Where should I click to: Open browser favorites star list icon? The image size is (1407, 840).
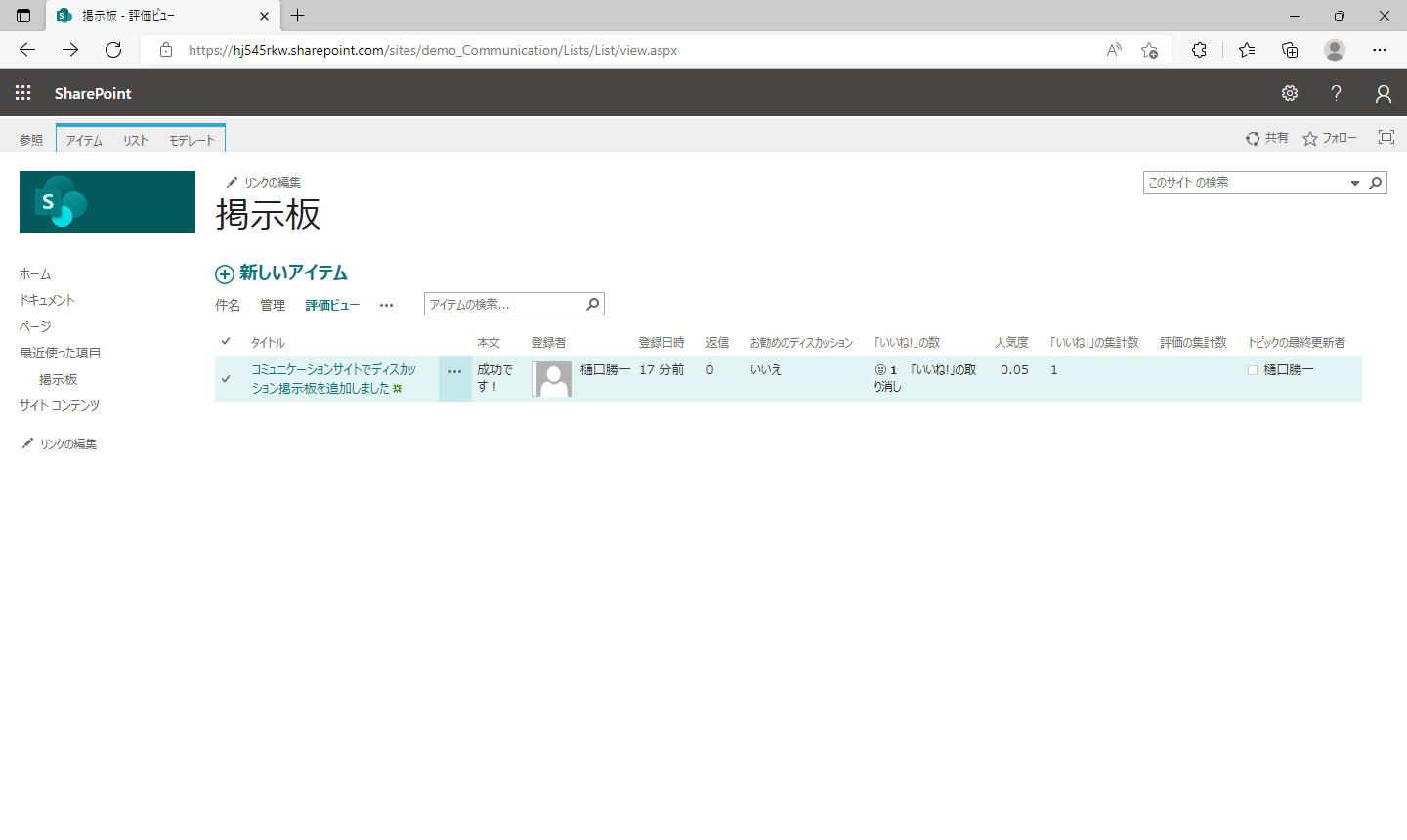pyautogui.click(x=1247, y=50)
